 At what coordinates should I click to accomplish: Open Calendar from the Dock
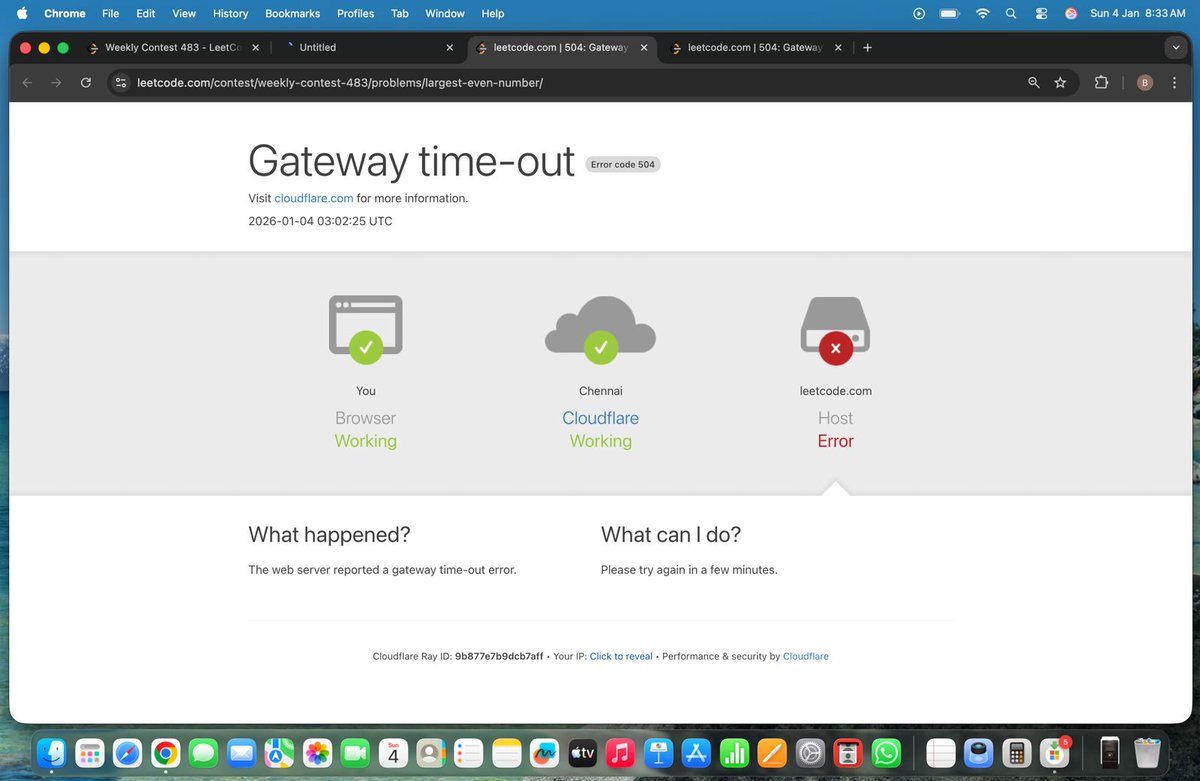click(393, 752)
